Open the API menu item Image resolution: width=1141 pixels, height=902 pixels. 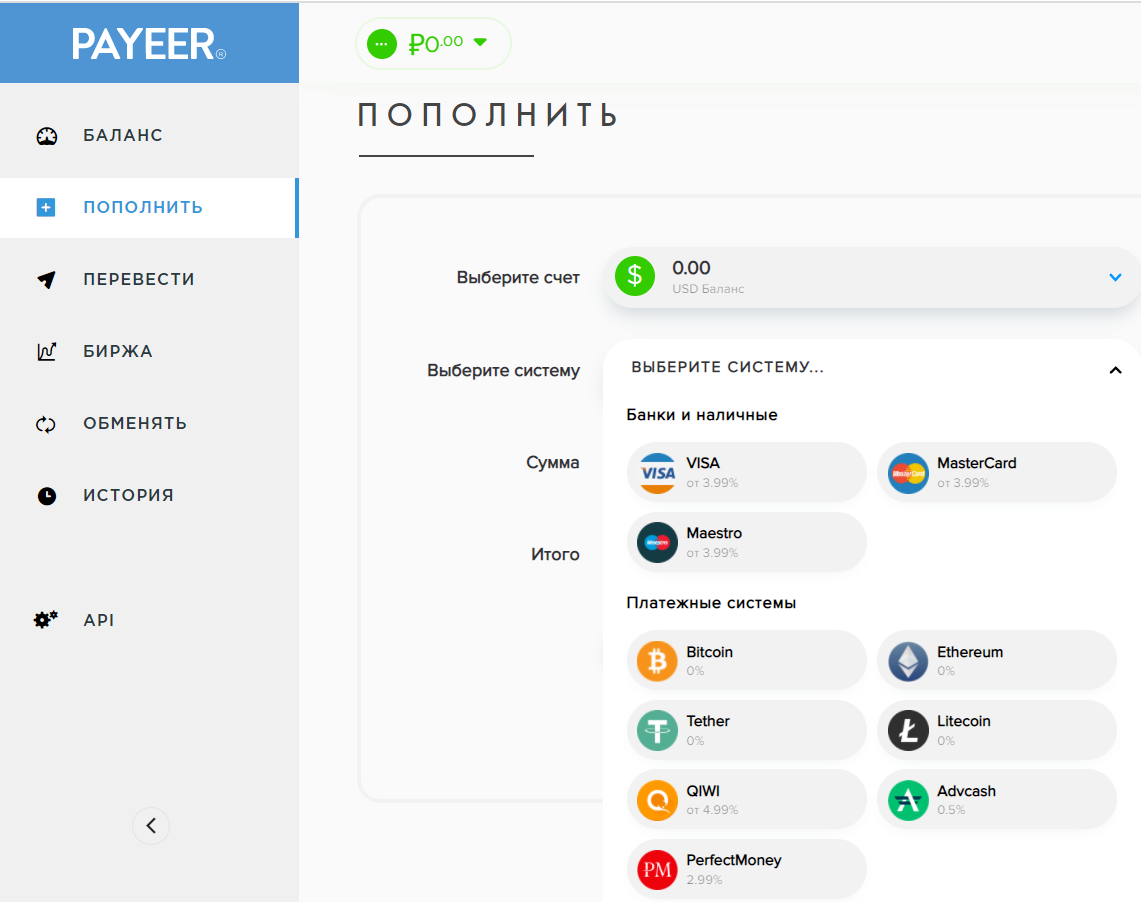tap(149, 620)
